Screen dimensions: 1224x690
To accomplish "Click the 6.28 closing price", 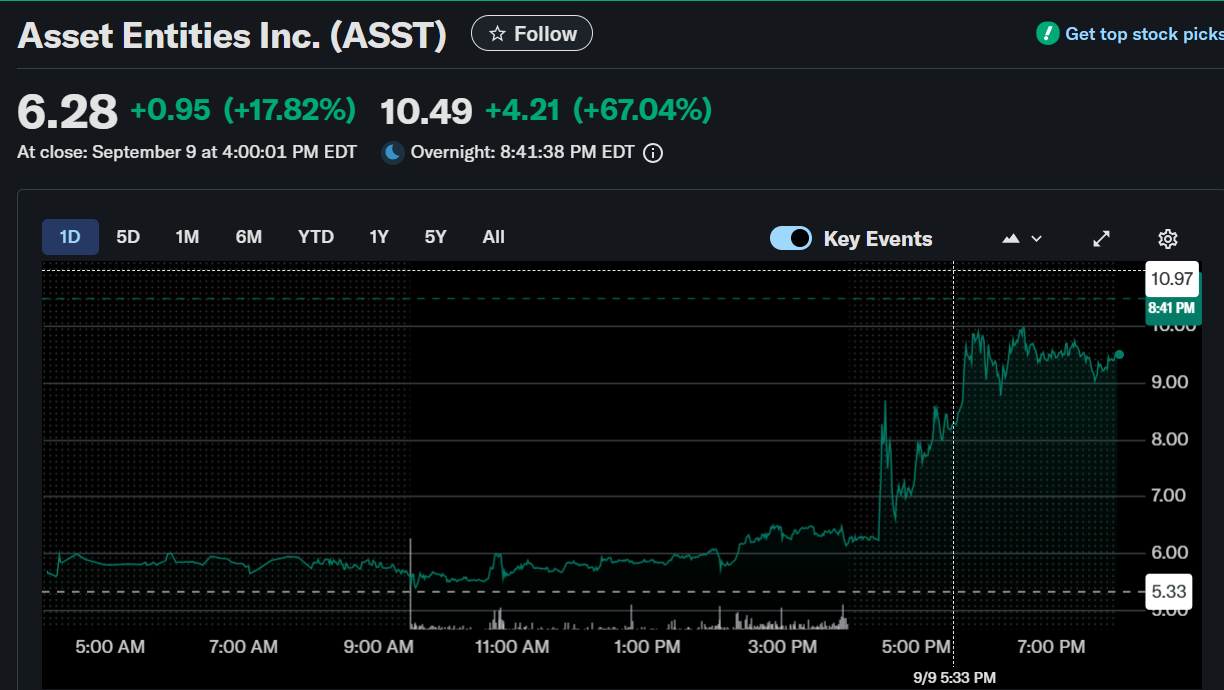I will (68, 111).
